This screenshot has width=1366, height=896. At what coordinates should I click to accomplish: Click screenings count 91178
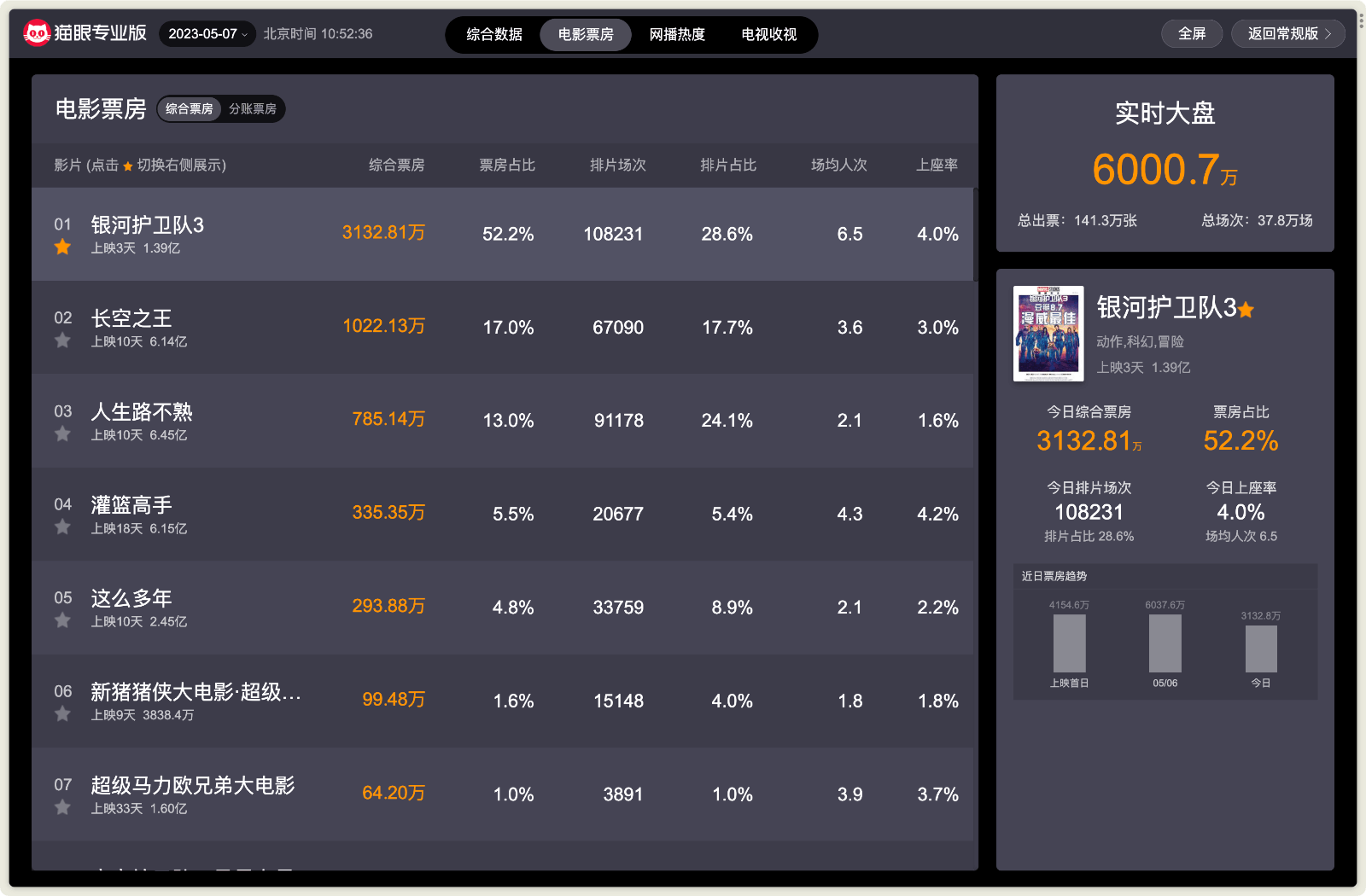click(x=619, y=421)
